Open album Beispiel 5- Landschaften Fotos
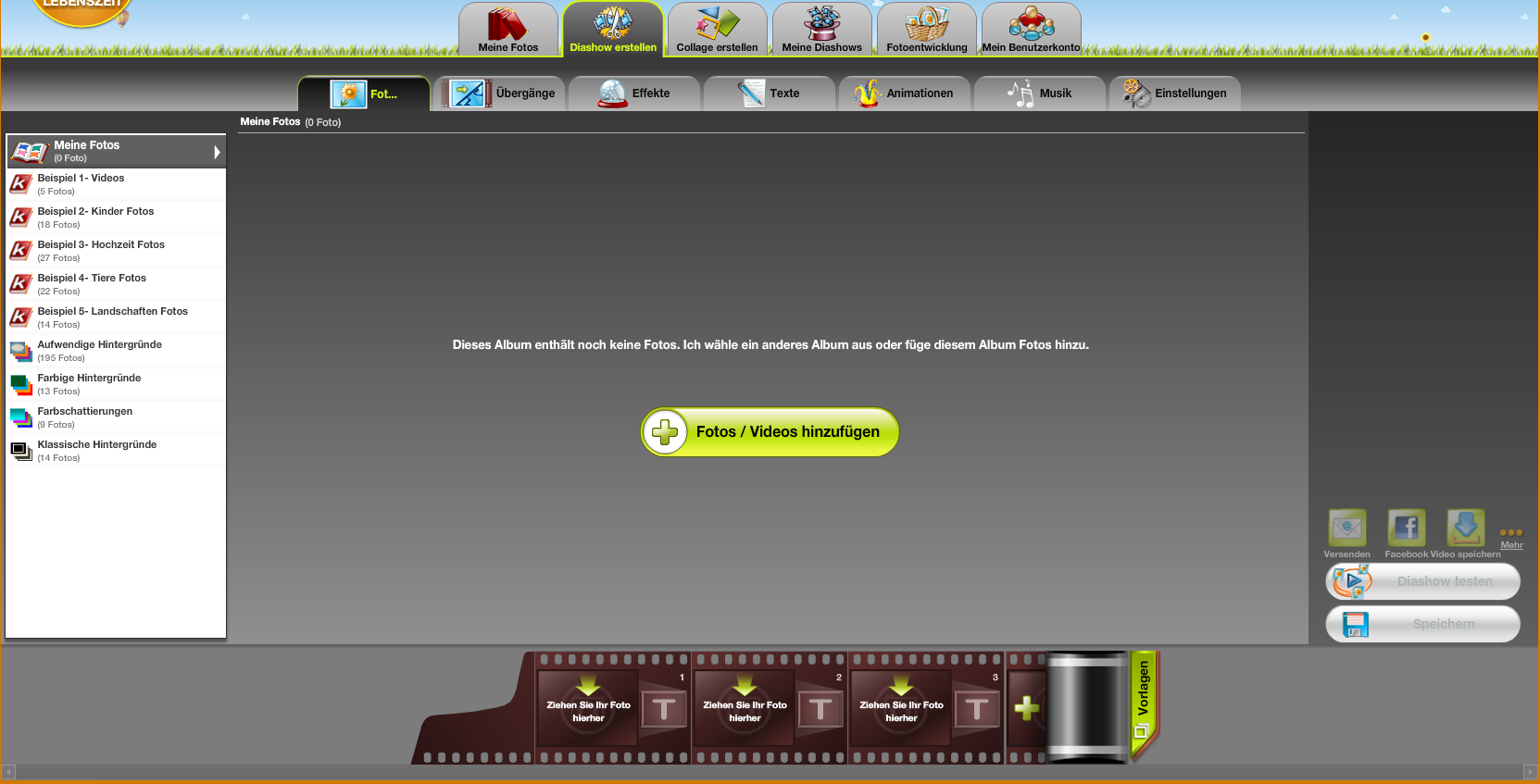The height and width of the screenshot is (784, 1540). pyautogui.click(x=116, y=317)
